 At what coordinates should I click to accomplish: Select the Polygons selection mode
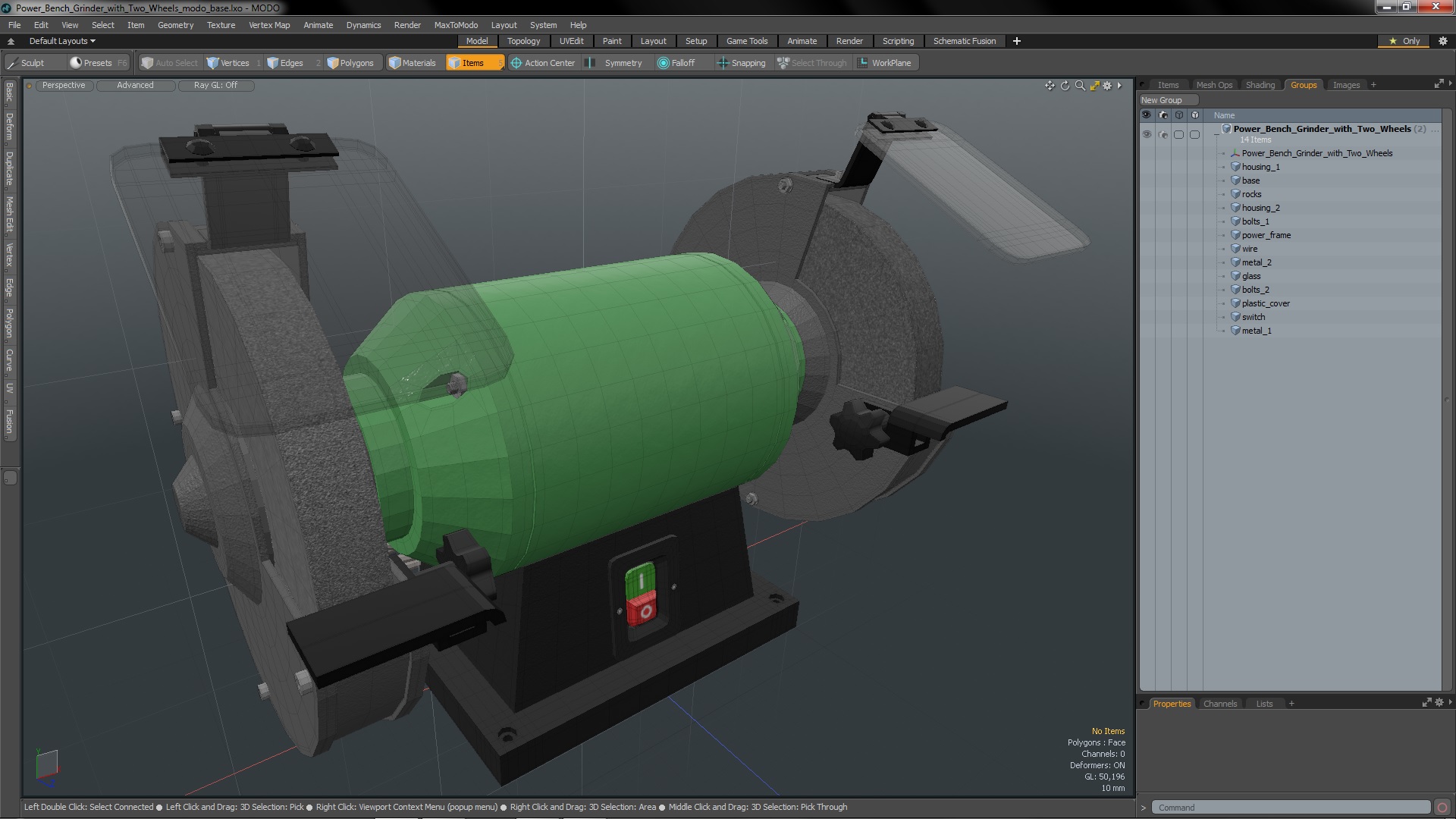coord(350,63)
